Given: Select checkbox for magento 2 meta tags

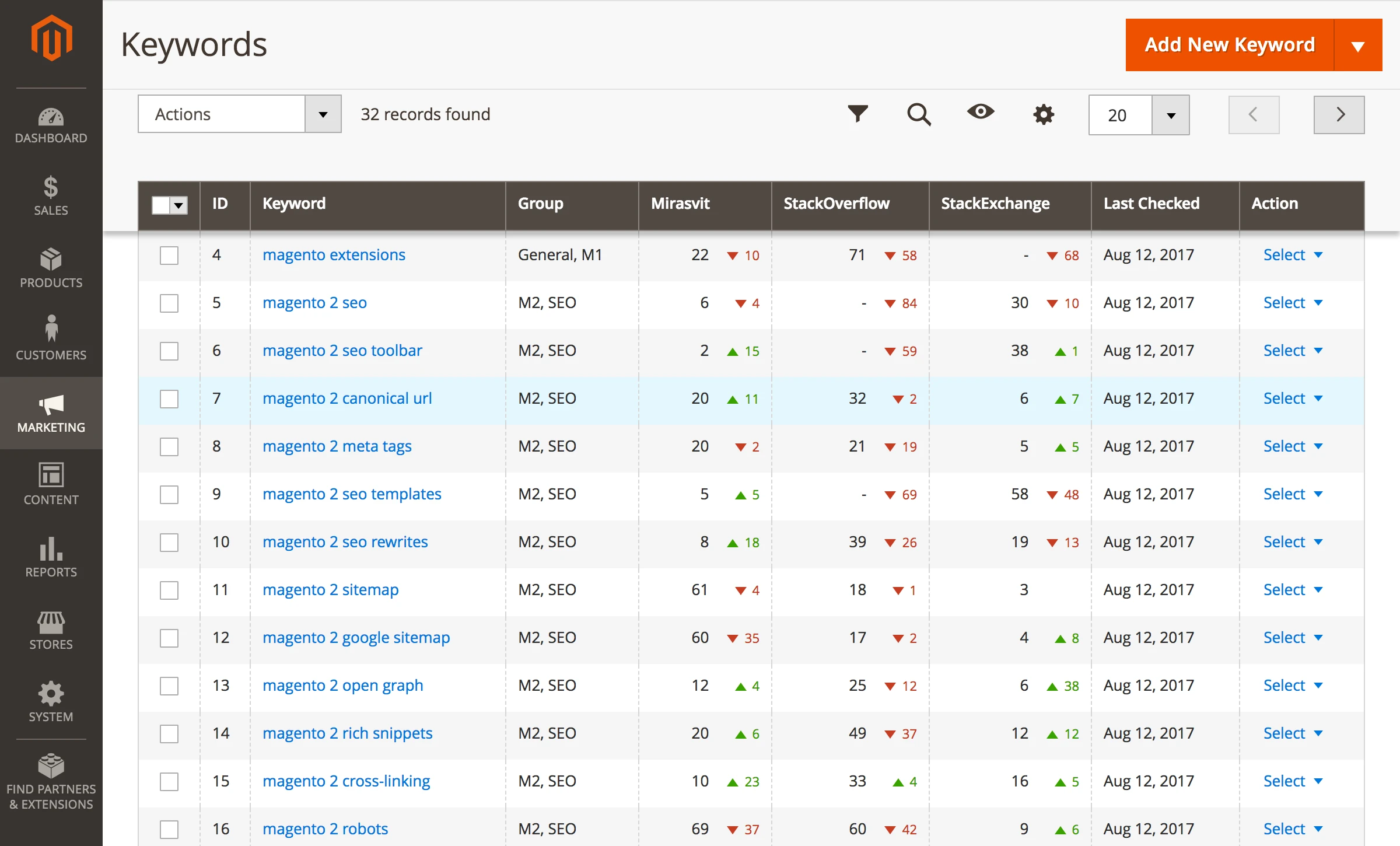Looking at the screenshot, I should coord(169,447).
